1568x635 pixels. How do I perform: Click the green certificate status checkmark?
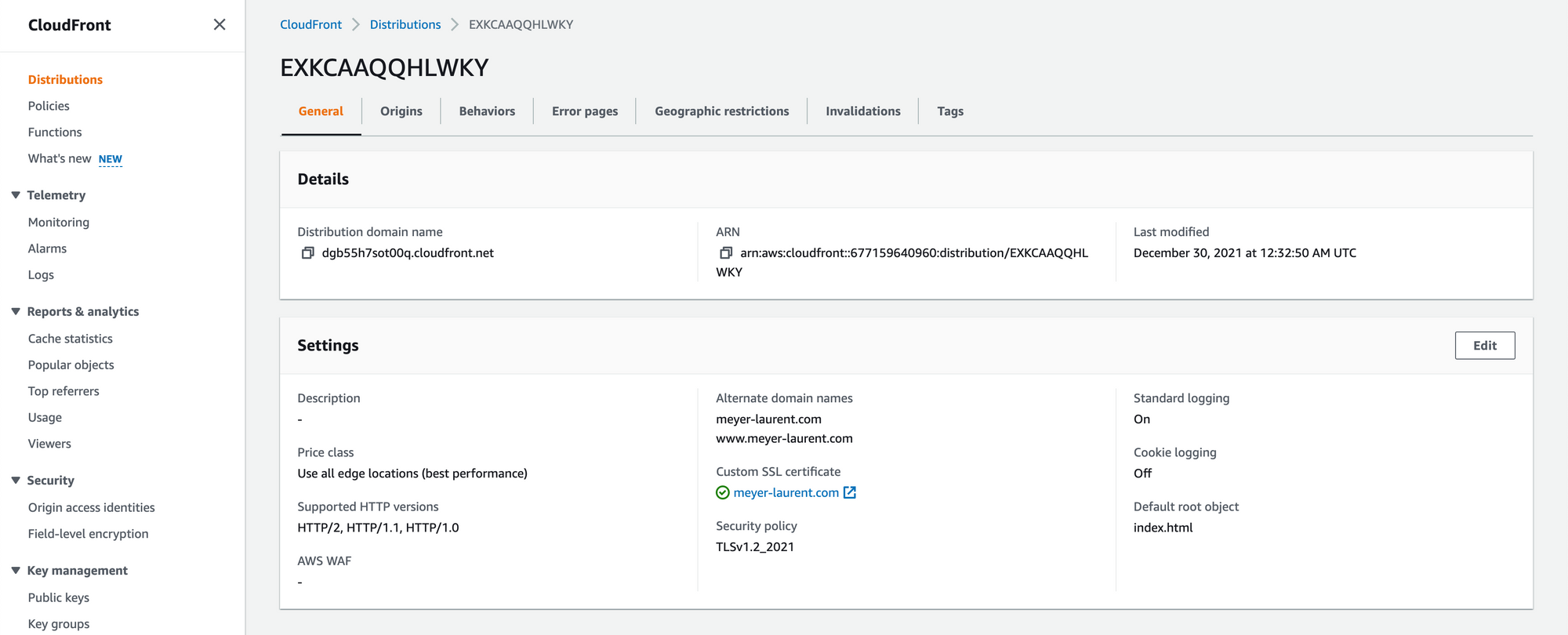pos(723,492)
